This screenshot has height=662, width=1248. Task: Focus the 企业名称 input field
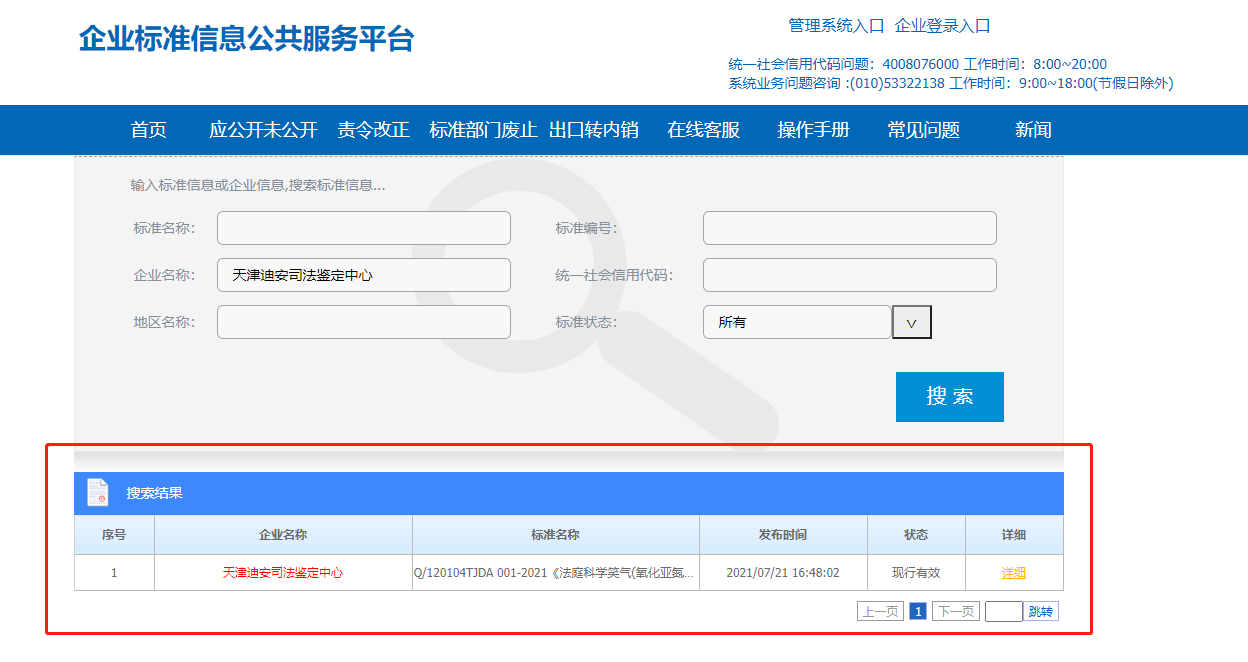[364, 275]
